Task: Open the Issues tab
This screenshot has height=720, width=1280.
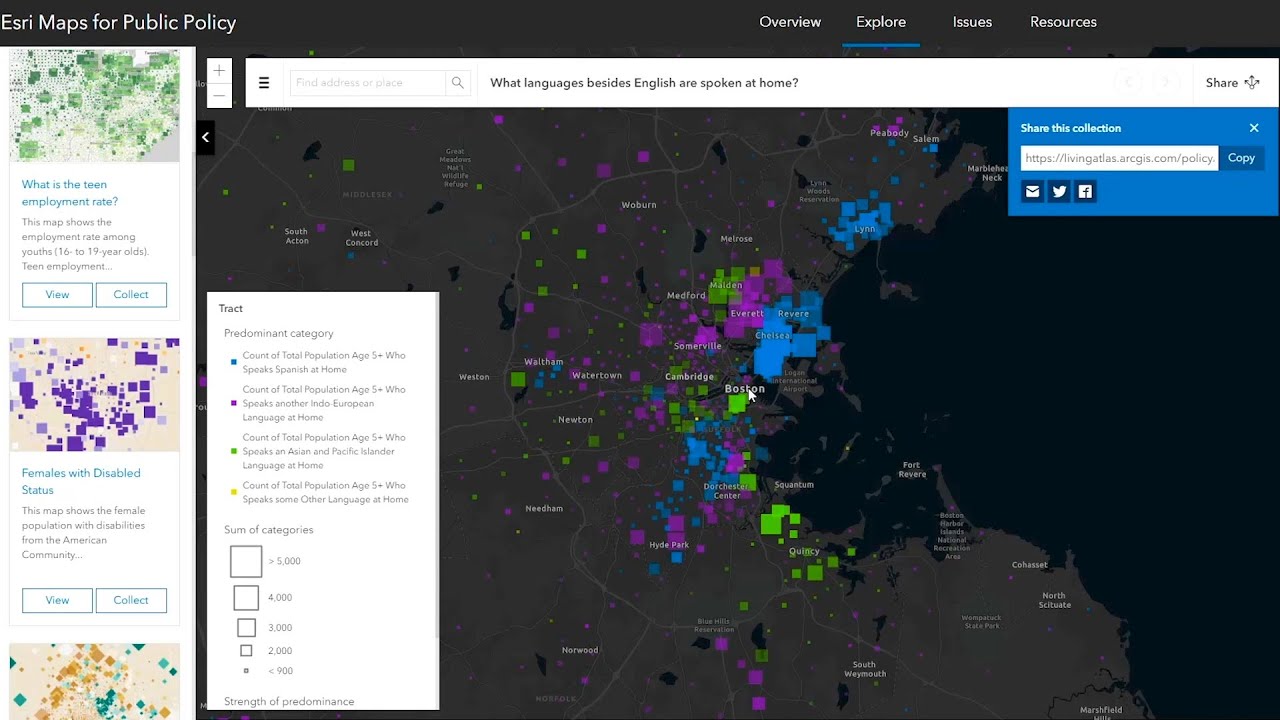Action: click(972, 22)
